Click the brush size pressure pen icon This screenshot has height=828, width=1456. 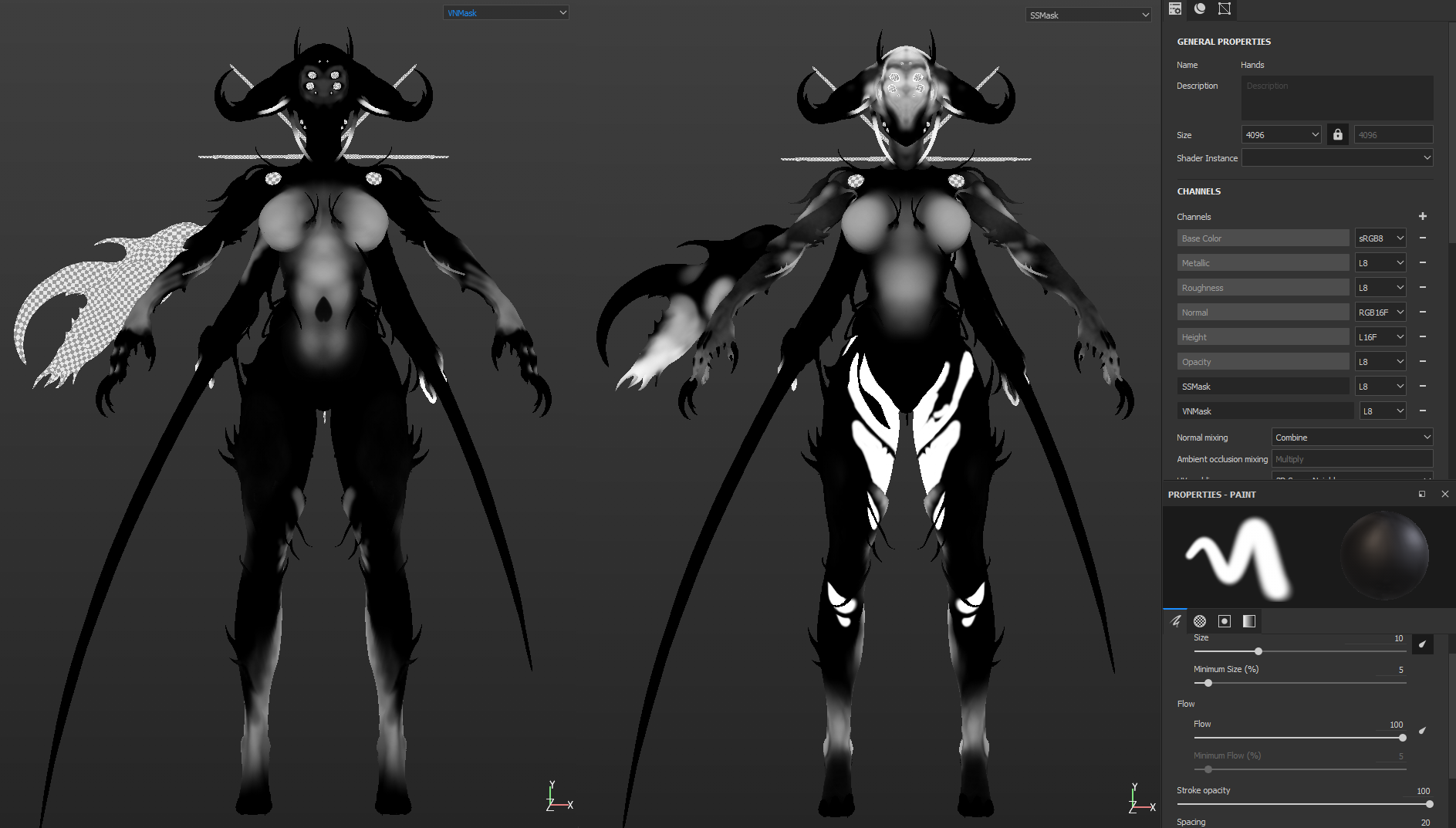(x=1422, y=644)
